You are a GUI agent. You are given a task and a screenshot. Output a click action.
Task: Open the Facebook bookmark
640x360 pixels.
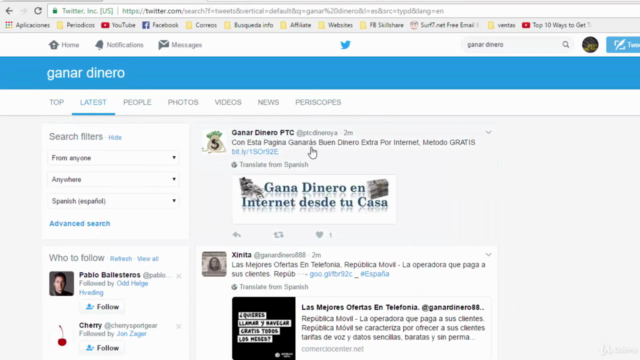click(160, 25)
